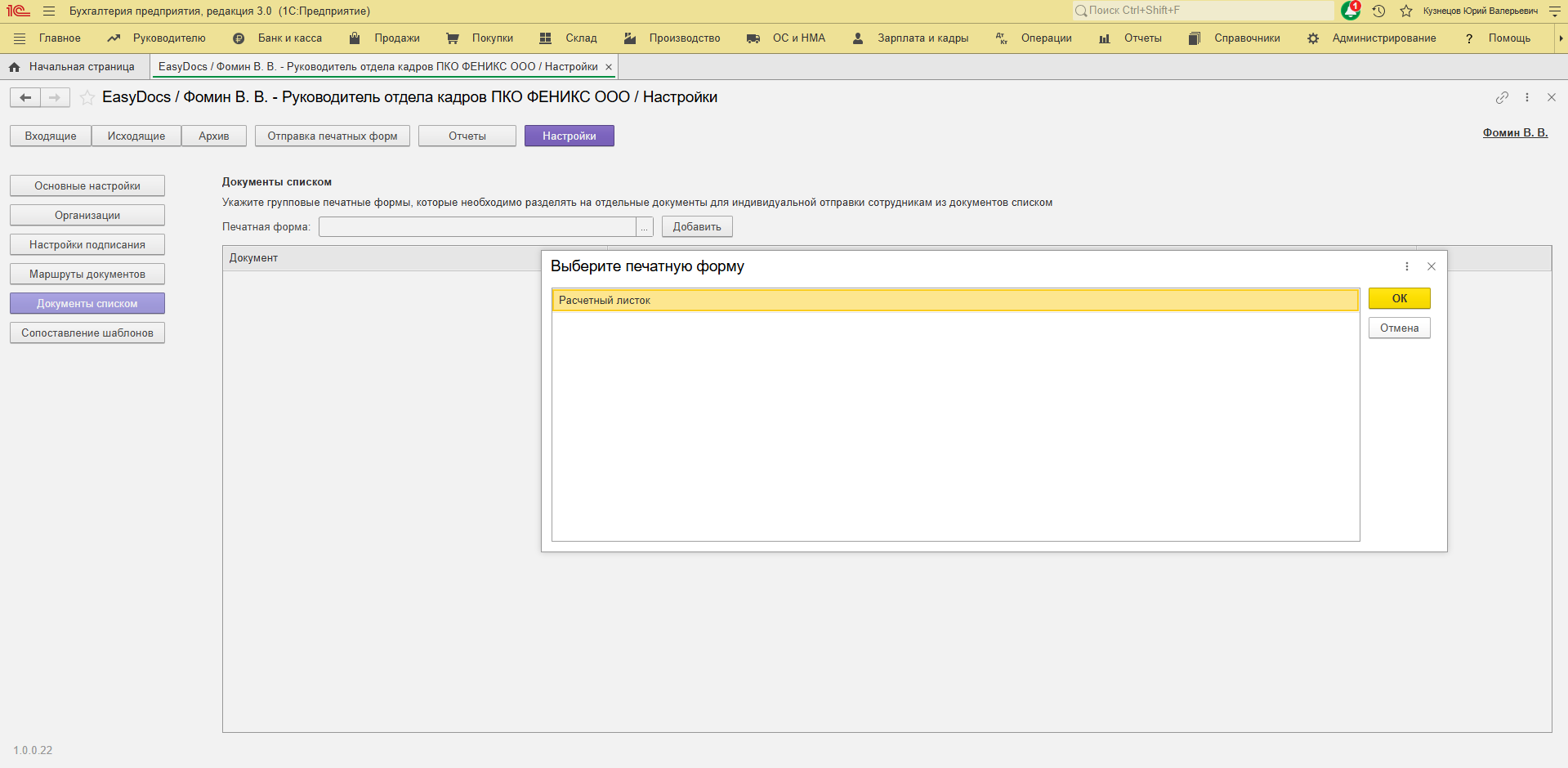
Task: Expand the sections menu scroll arrow at right
Action: point(1561,38)
